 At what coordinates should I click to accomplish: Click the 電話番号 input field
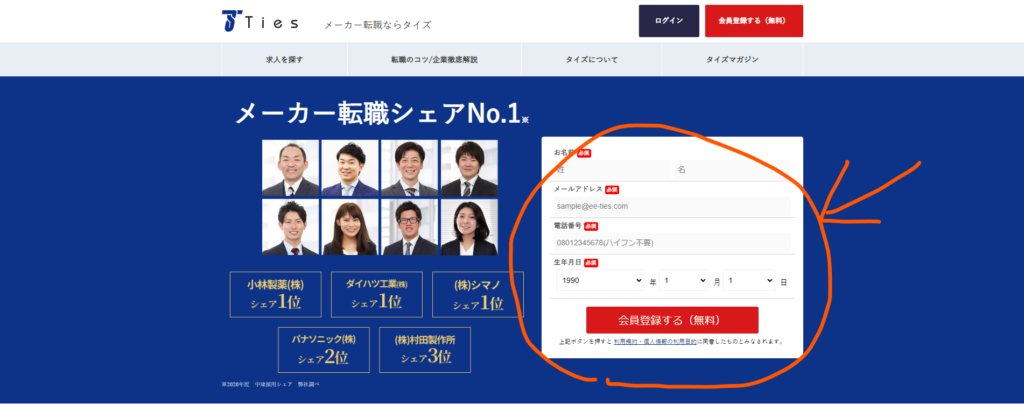672,243
